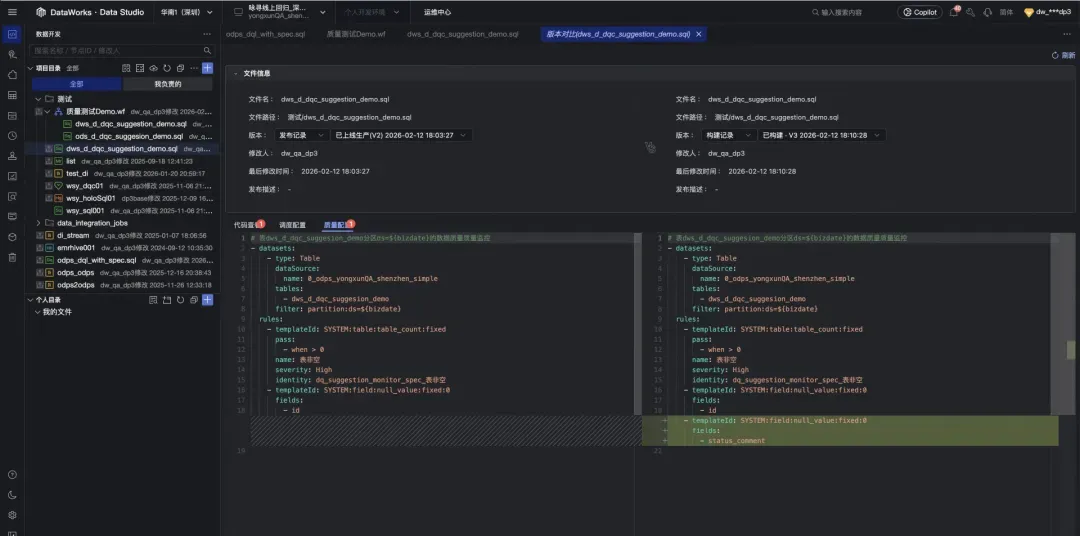1080x536 pixels.
Task: Tick the checkbox beside test_di node
Action: coord(49,173)
